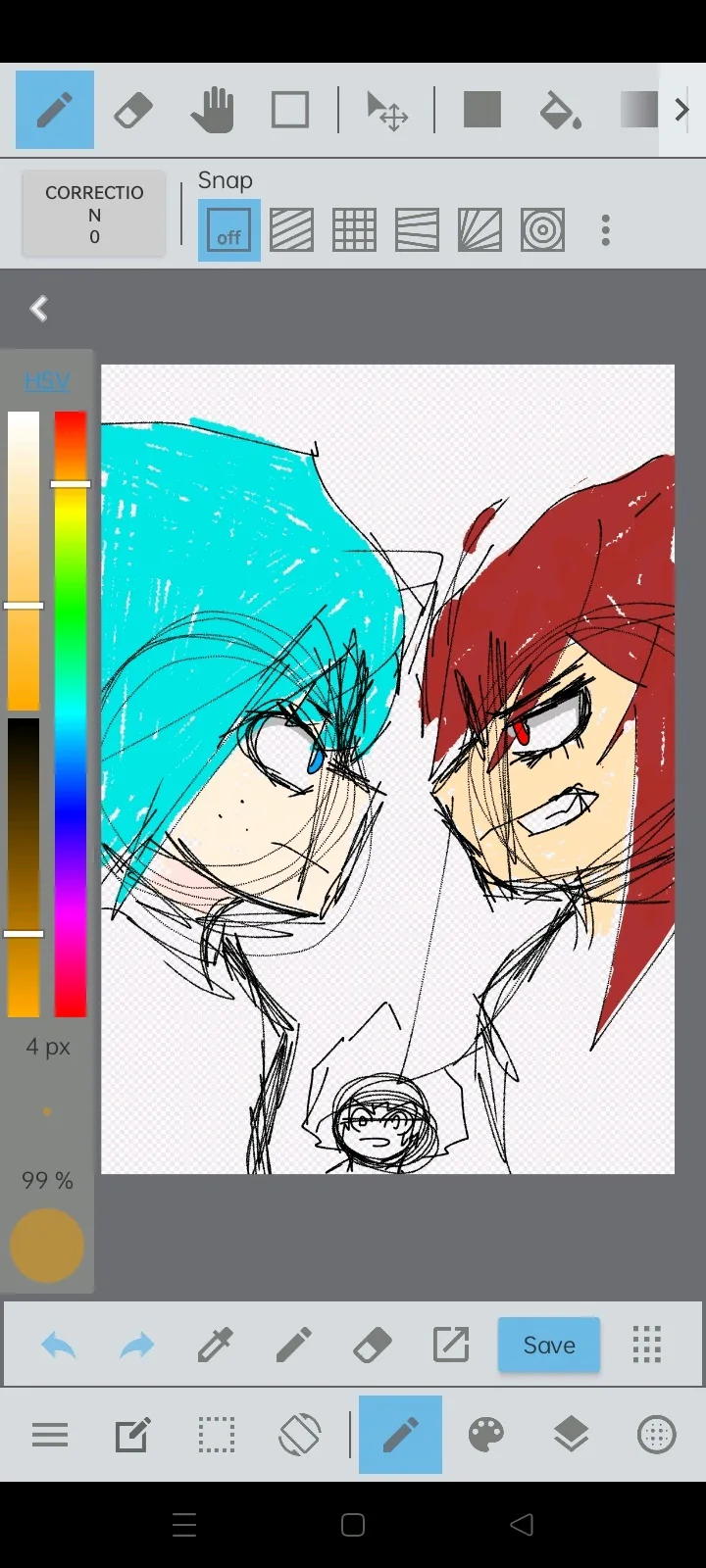Go to Android home screen
This screenshot has width=706, height=1568.
(353, 1525)
